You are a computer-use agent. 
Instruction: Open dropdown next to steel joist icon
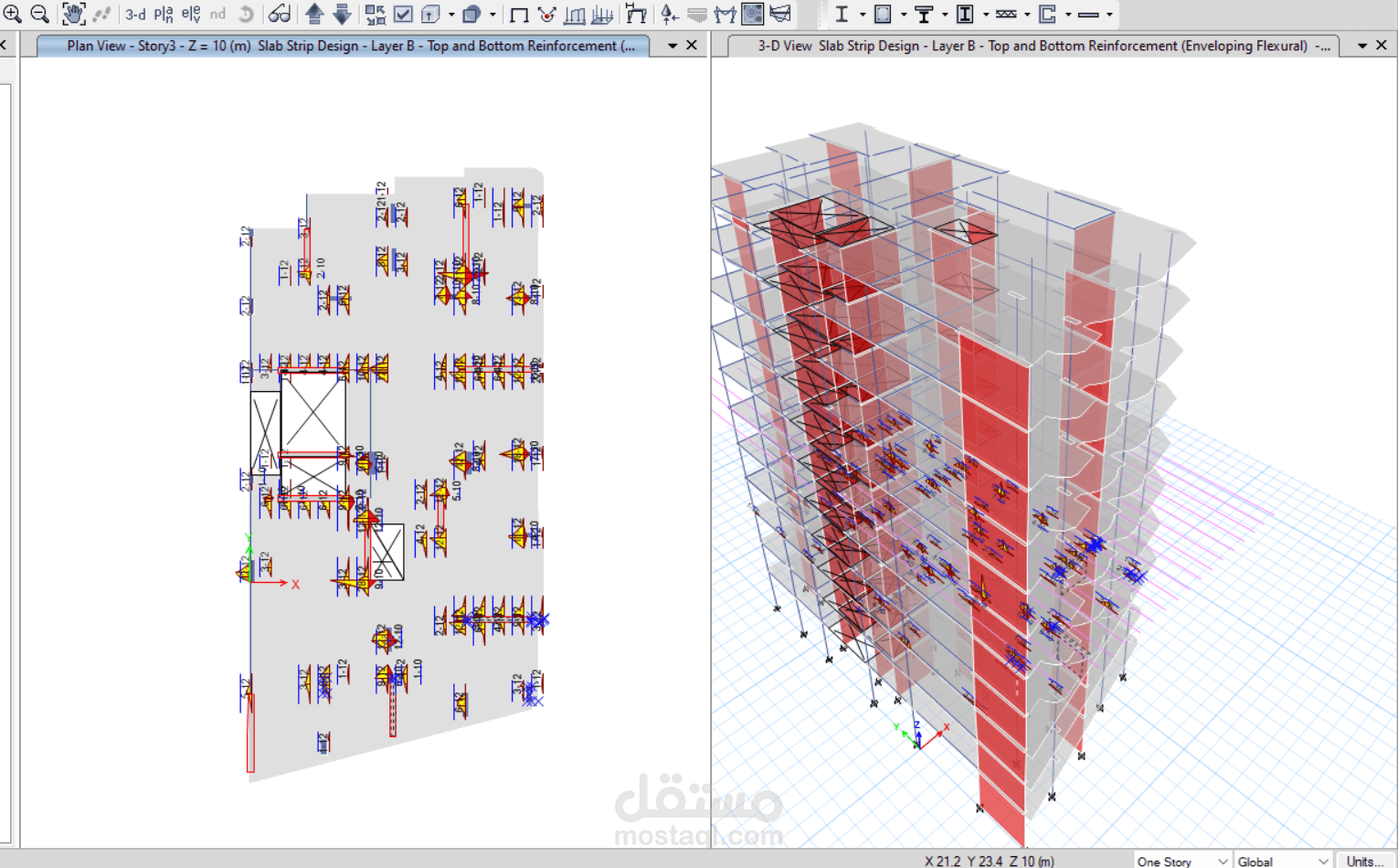coord(1027,15)
